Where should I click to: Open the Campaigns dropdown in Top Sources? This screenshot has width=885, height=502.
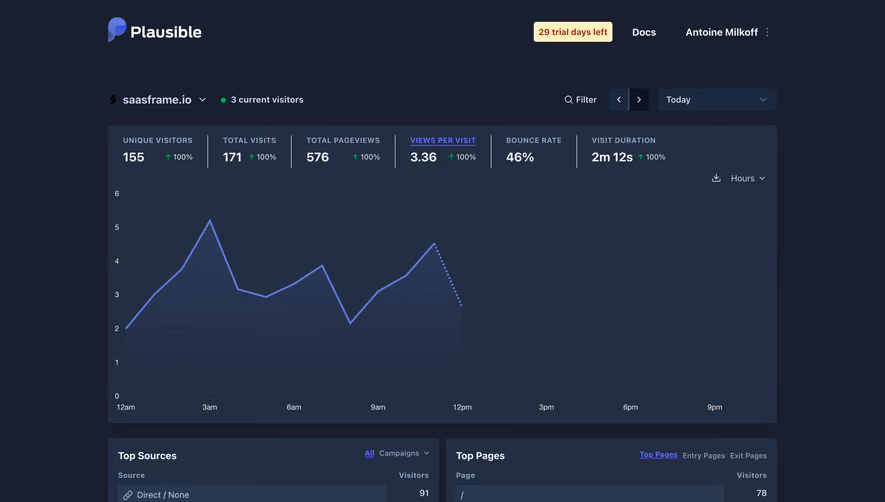404,453
